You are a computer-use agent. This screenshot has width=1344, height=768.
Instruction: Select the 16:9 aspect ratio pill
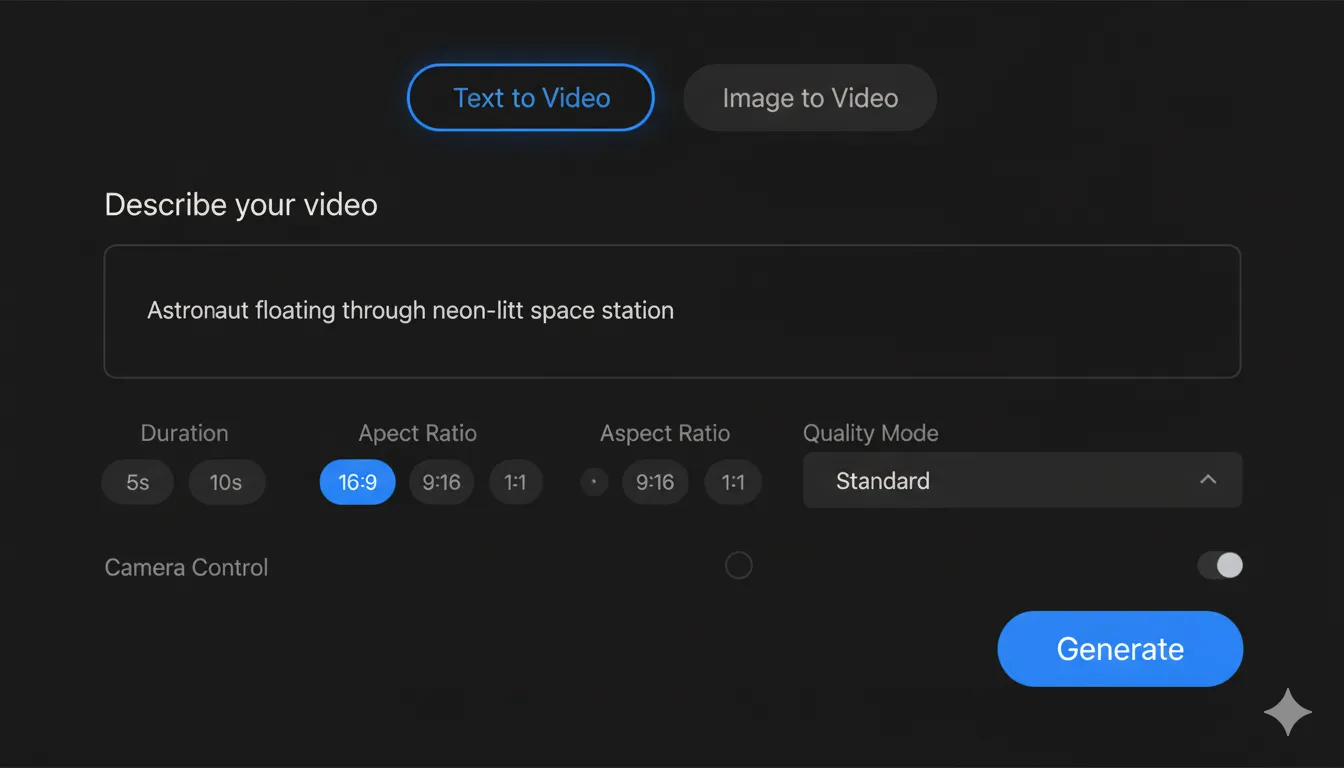[x=357, y=482]
